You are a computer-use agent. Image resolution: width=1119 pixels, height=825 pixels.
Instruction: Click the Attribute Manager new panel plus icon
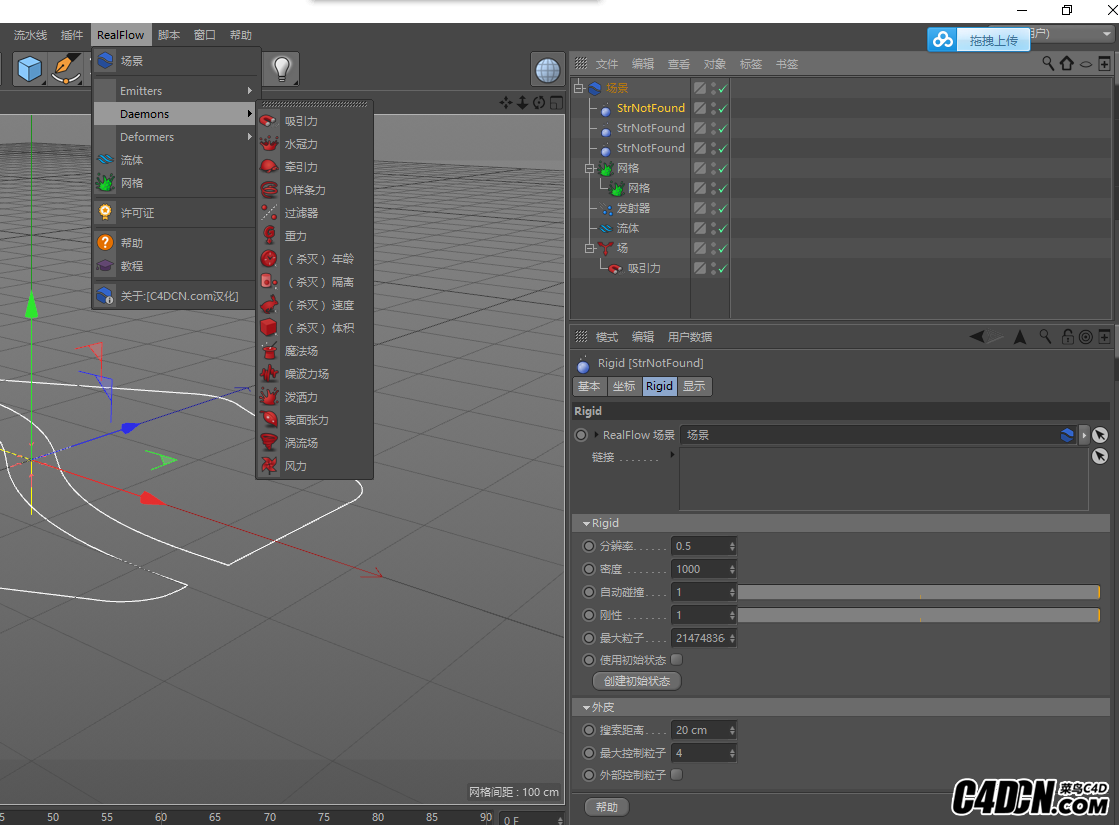coord(1104,336)
